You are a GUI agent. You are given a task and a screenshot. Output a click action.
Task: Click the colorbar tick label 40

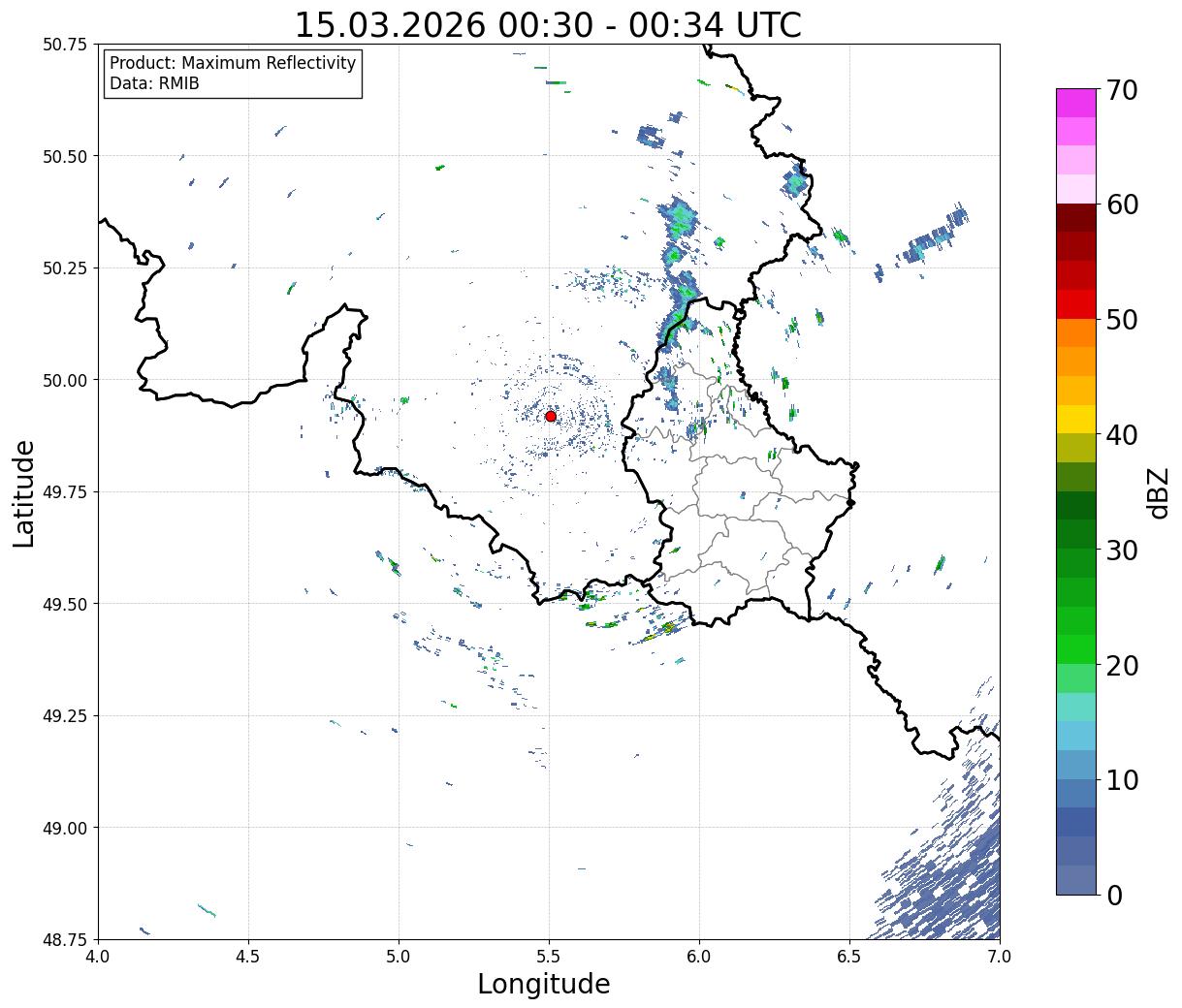point(1122,434)
